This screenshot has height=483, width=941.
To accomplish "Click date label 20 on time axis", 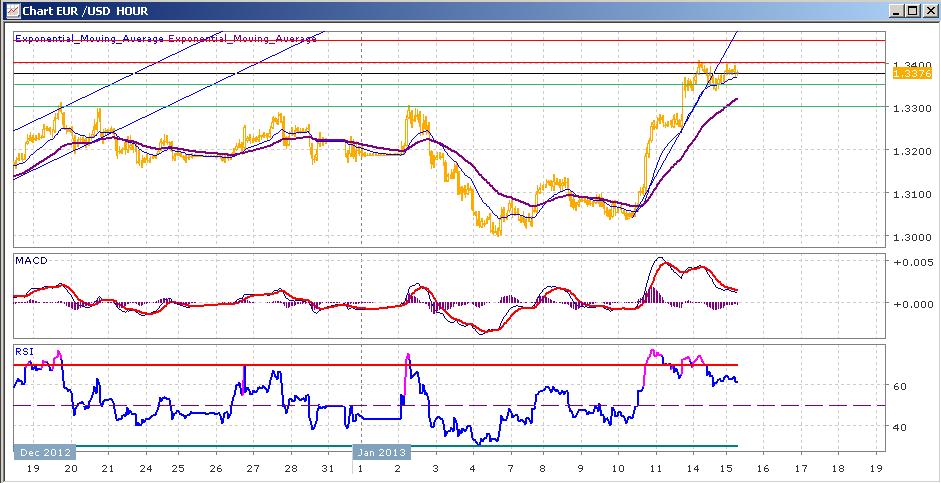I will tap(71, 469).
